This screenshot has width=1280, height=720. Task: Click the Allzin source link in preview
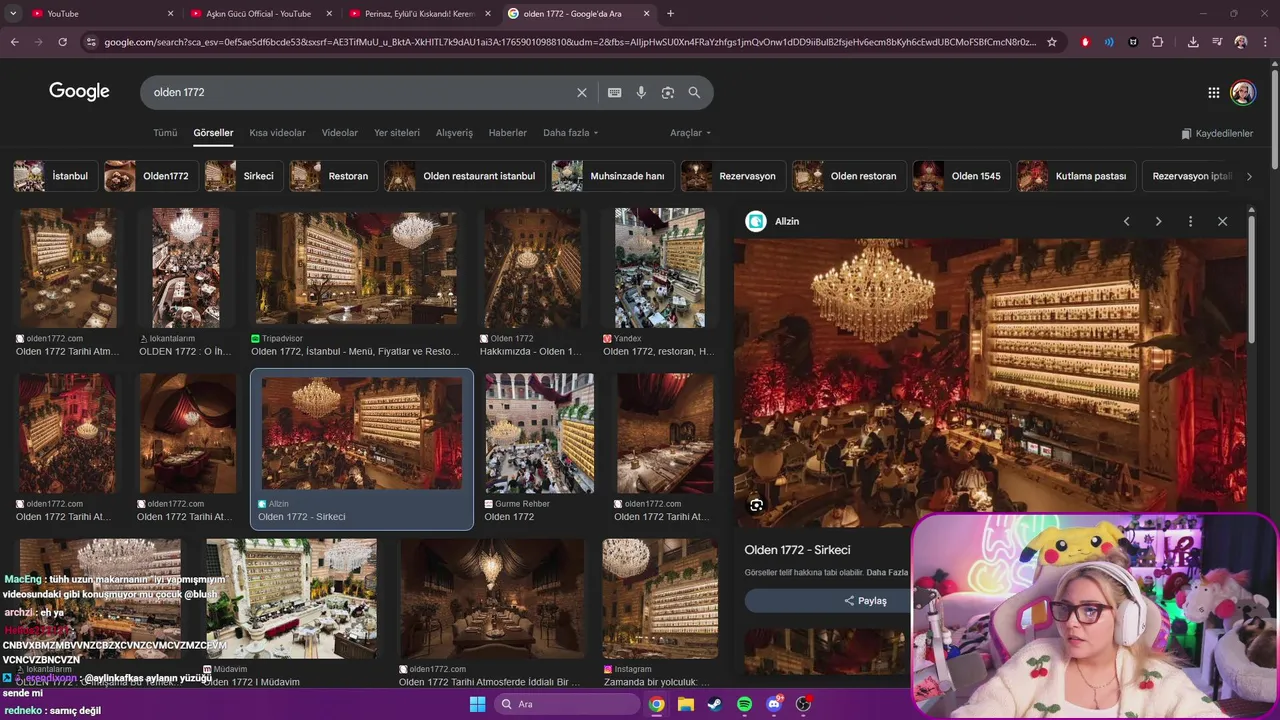[772, 221]
